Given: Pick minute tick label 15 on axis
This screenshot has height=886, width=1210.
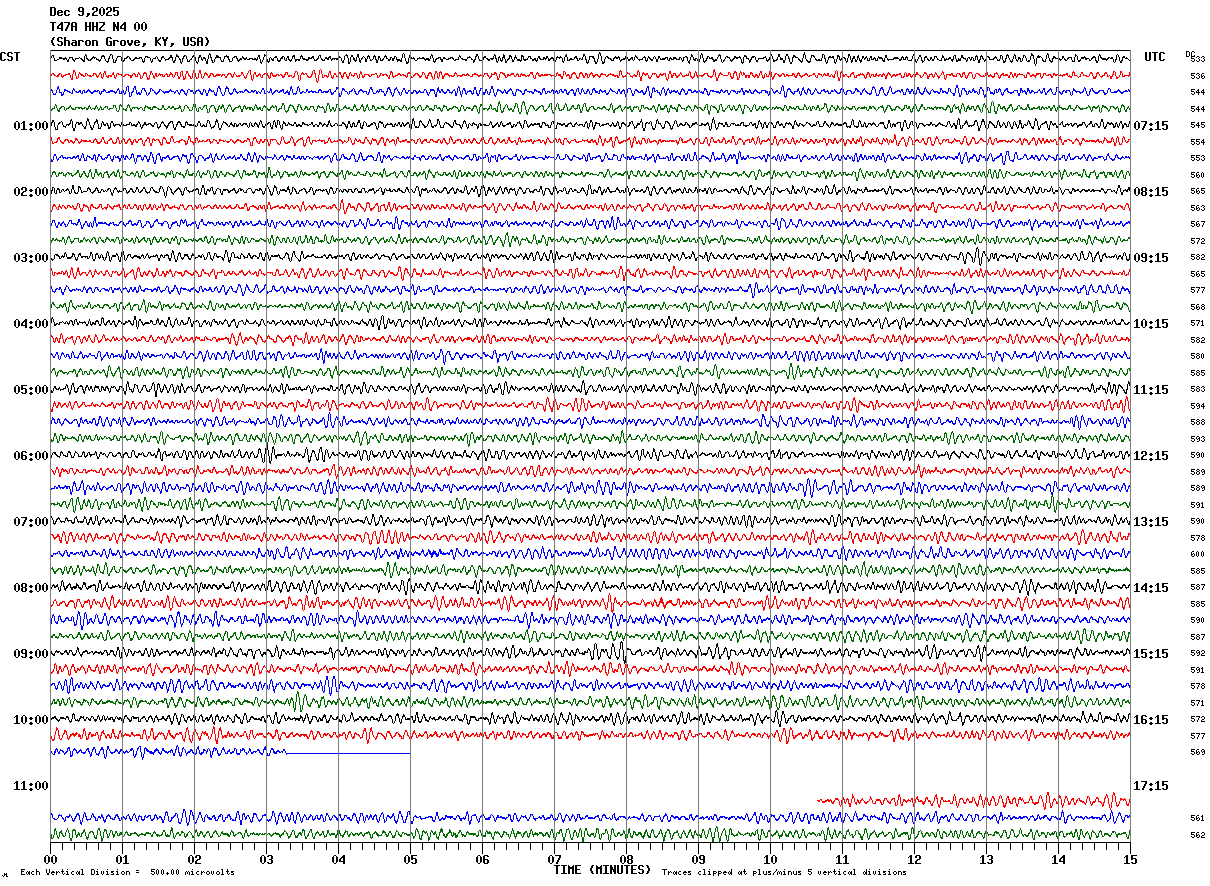Looking at the screenshot, I should (1130, 860).
